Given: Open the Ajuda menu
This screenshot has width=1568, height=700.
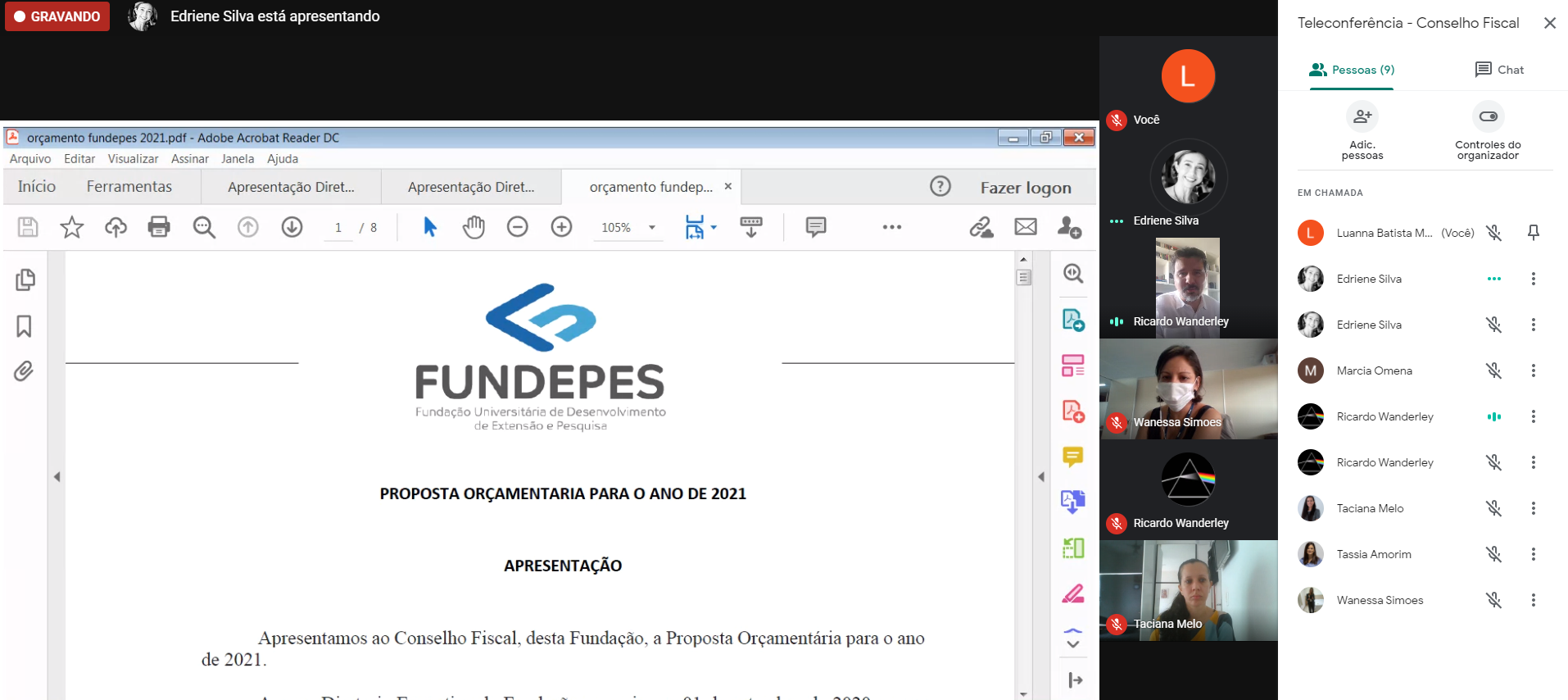Looking at the screenshot, I should click(x=283, y=159).
